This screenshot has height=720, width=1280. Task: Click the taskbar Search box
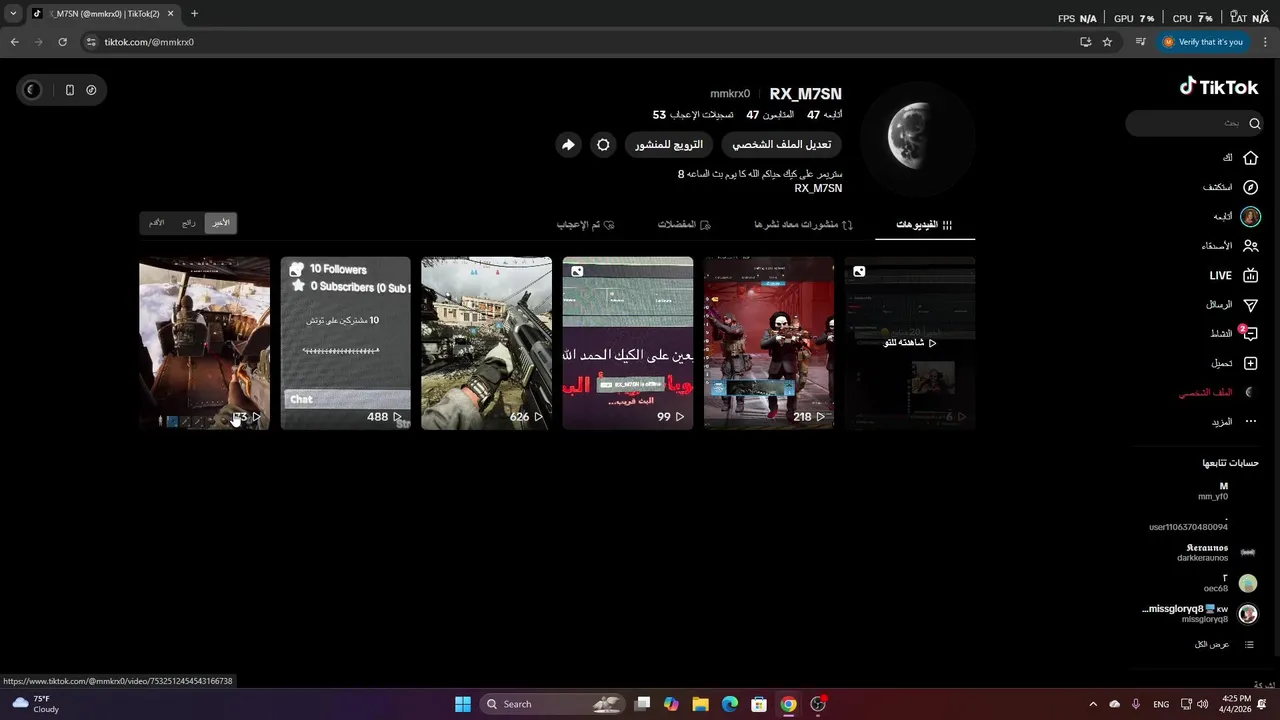pos(553,704)
